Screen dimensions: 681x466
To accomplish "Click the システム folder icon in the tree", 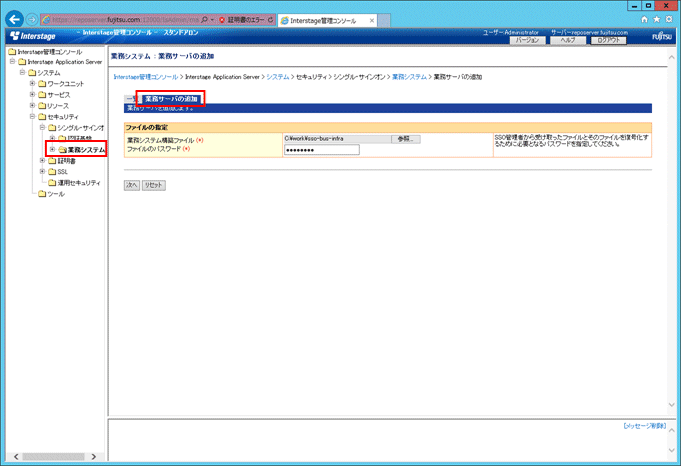I will coord(32,73).
